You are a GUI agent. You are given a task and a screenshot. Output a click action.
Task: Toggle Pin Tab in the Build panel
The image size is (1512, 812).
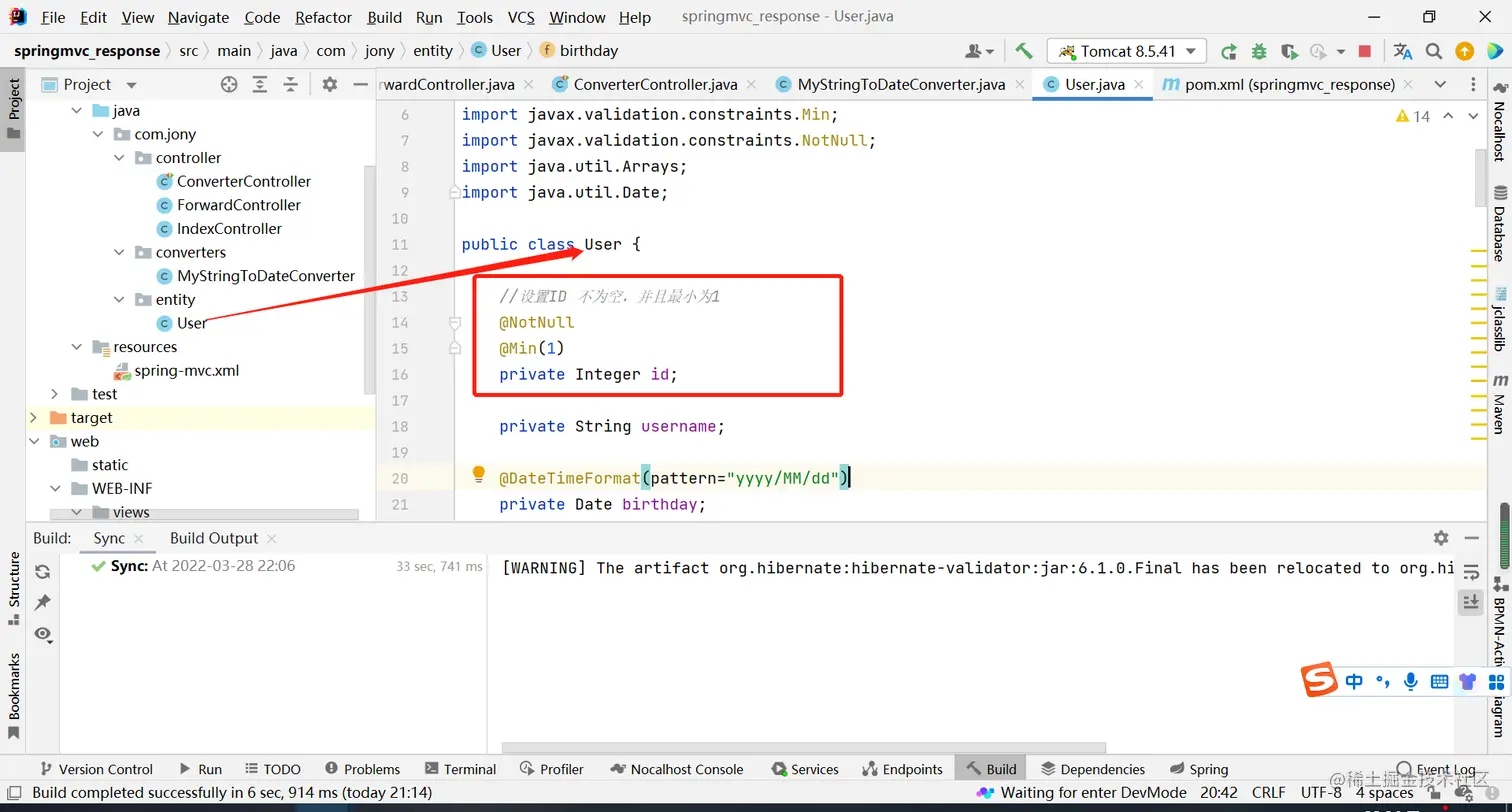pyautogui.click(x=42, y=602)
